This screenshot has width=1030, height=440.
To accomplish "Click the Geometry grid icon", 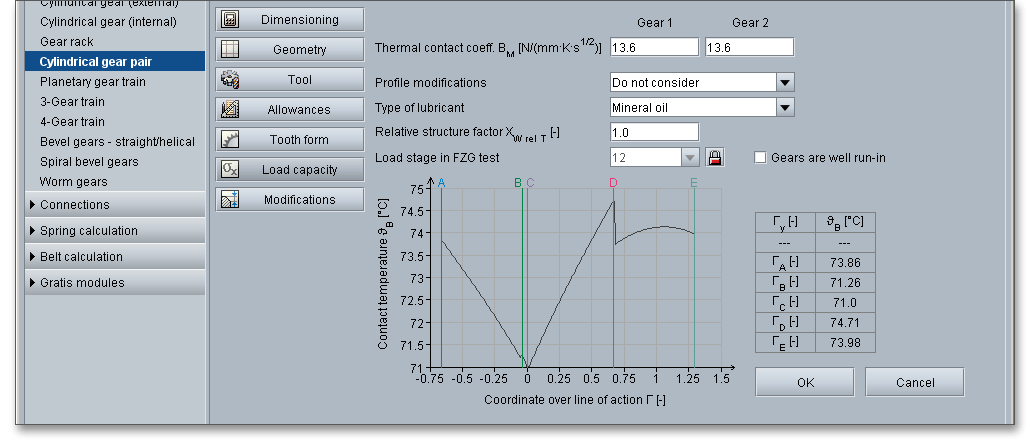I will pos(229,49).
